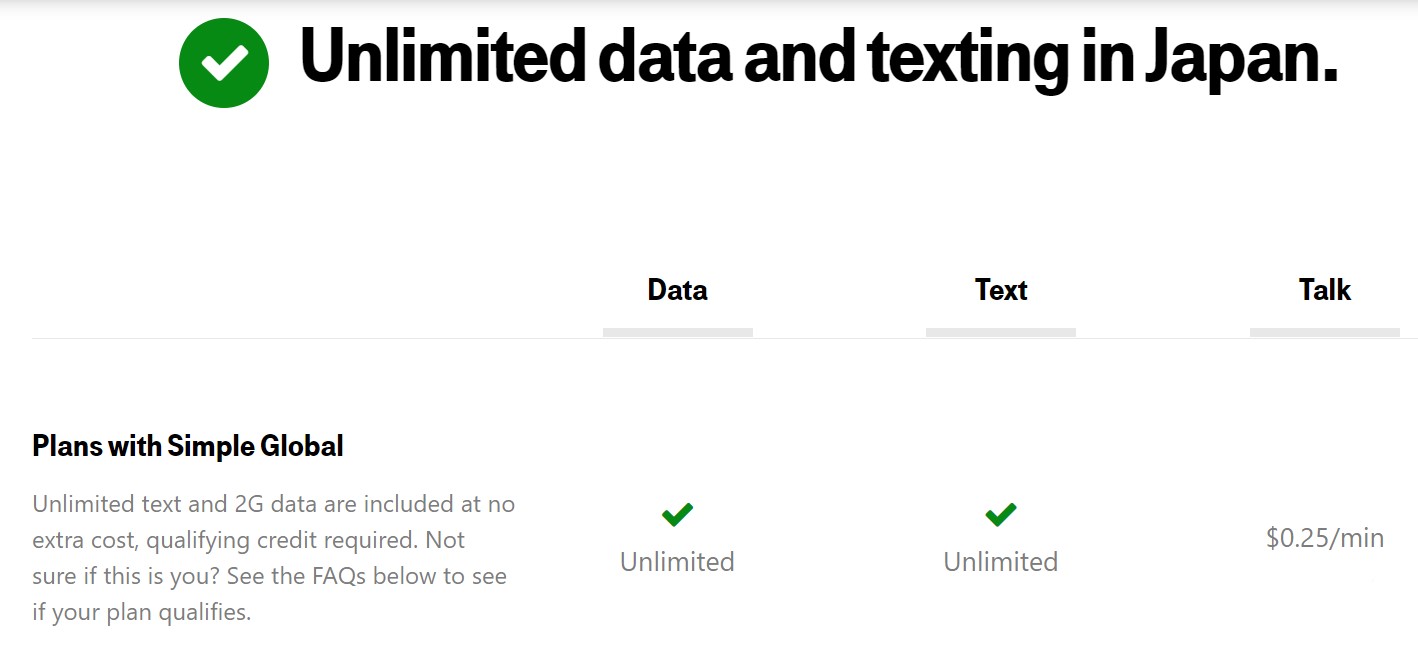Click the large green circle checkmark icon
Viewport: 1418px width, 647px height.
coord(224,63)
